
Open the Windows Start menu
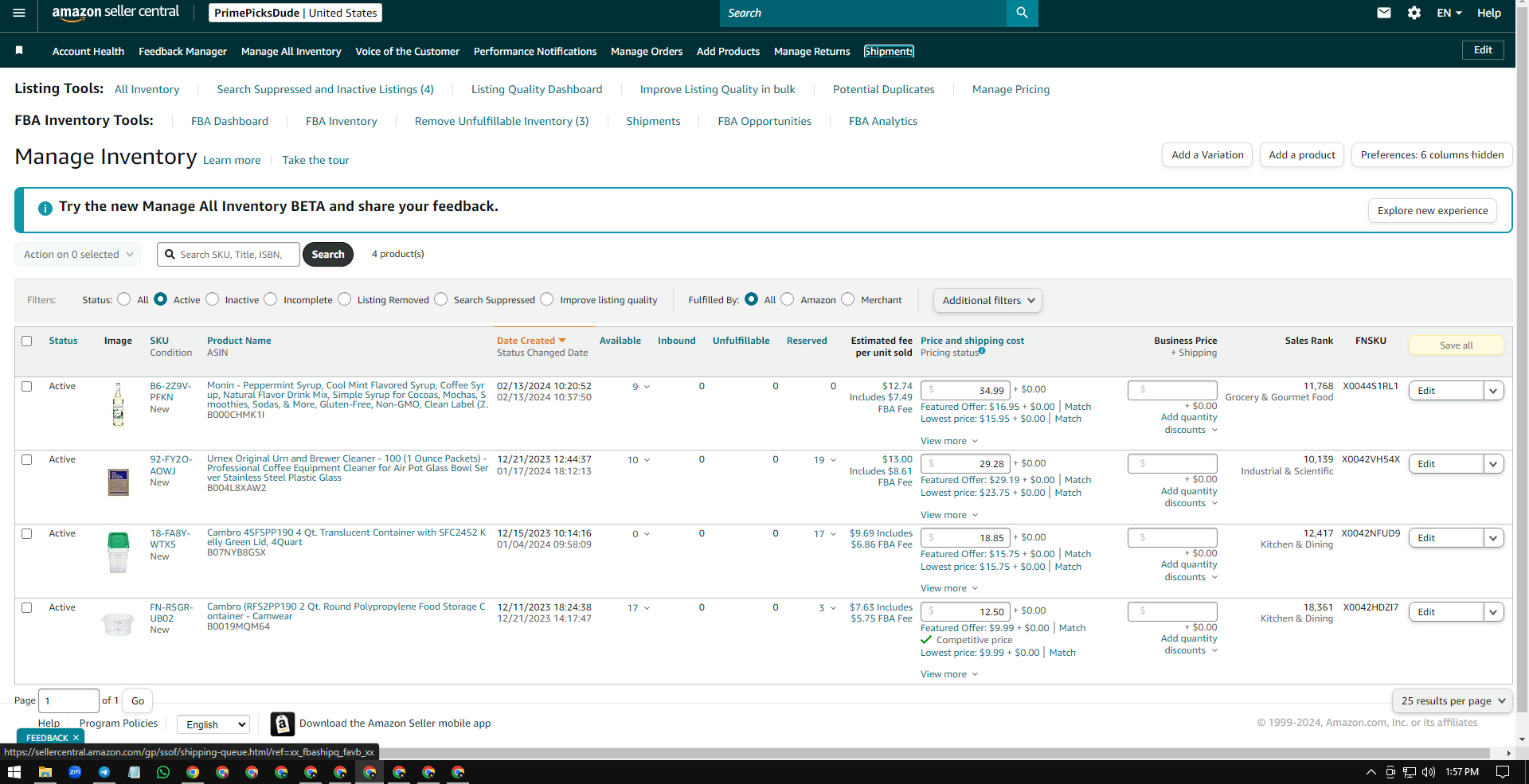(x=14, y=772)
